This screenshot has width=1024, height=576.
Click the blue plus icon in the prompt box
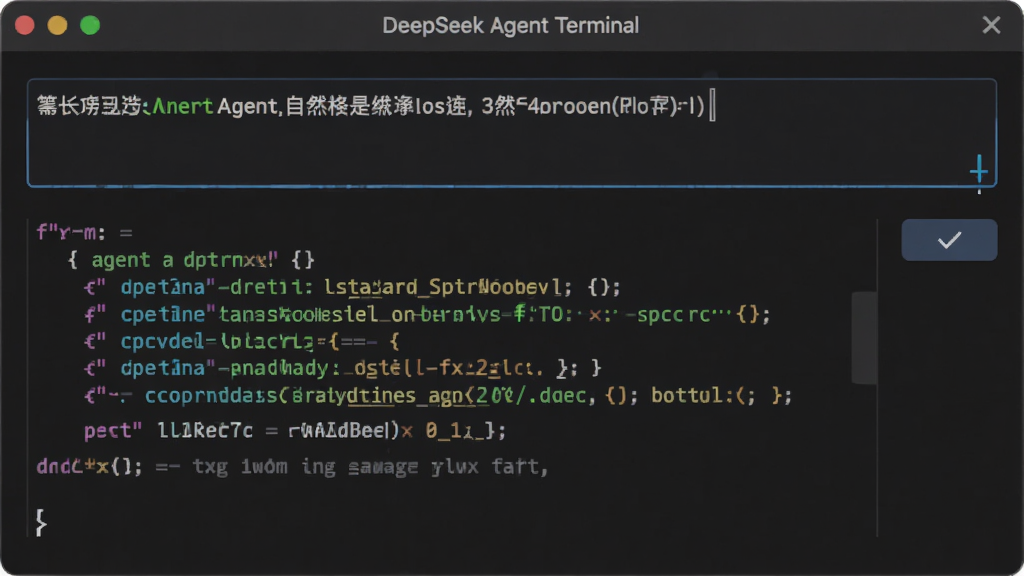pos(978,169)
